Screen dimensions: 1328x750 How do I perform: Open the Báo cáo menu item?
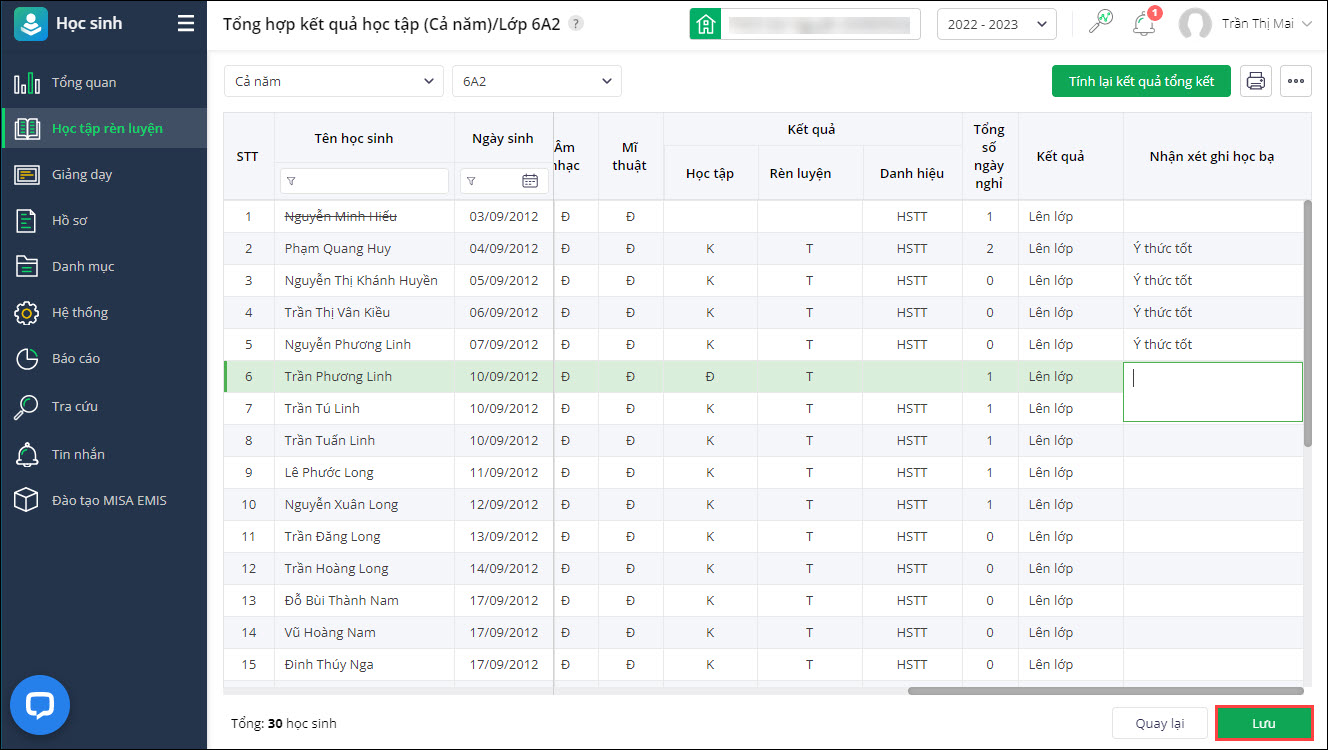(x=76, y=359)
